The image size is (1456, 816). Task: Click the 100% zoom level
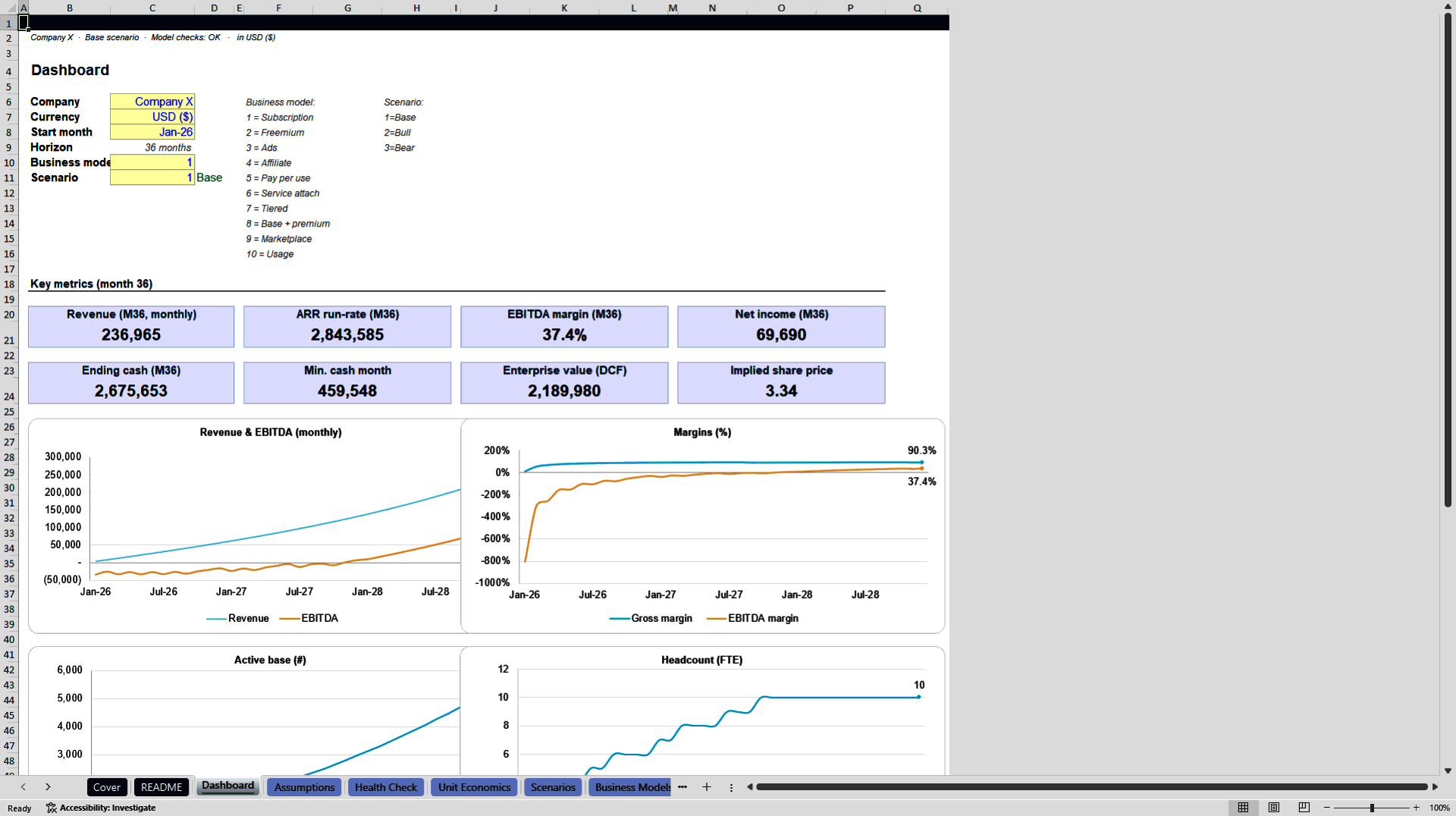tap(1439, 808)
